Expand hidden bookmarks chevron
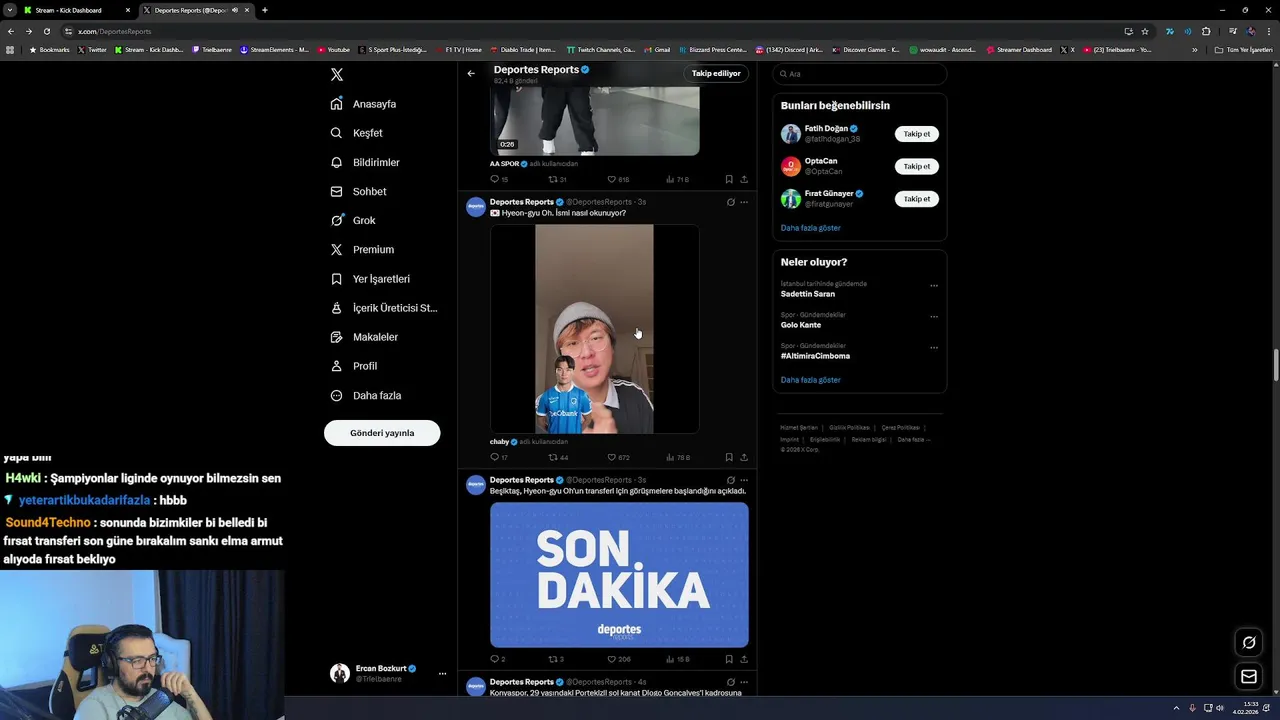 (x=1194, y=49)
